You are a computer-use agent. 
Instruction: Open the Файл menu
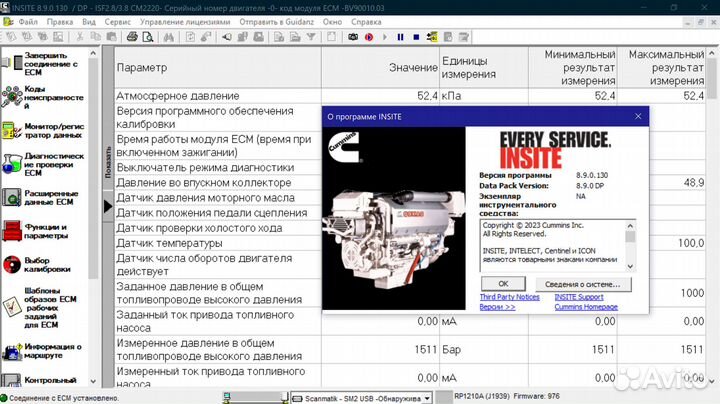coord(28,20)
